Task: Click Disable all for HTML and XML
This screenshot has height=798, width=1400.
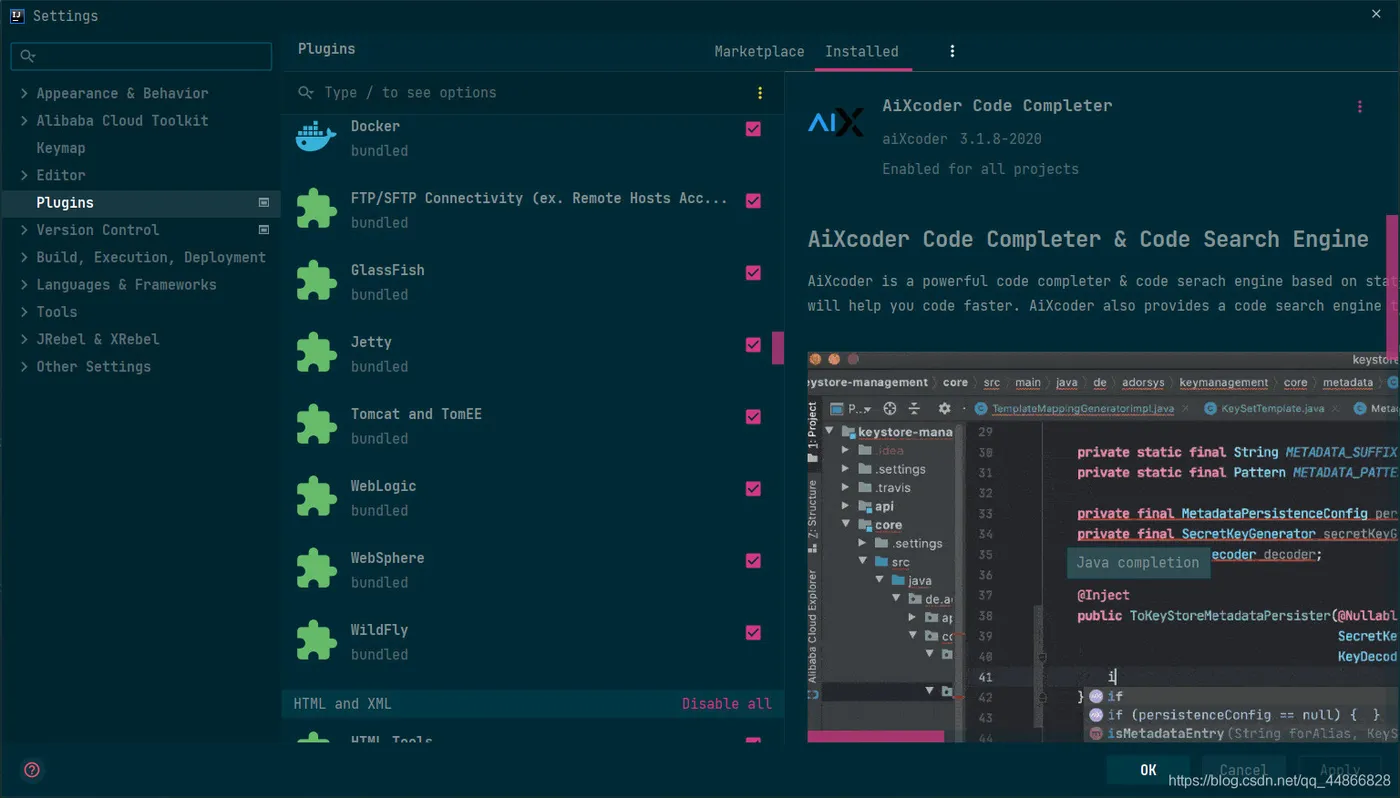Action: pos(727,704)
